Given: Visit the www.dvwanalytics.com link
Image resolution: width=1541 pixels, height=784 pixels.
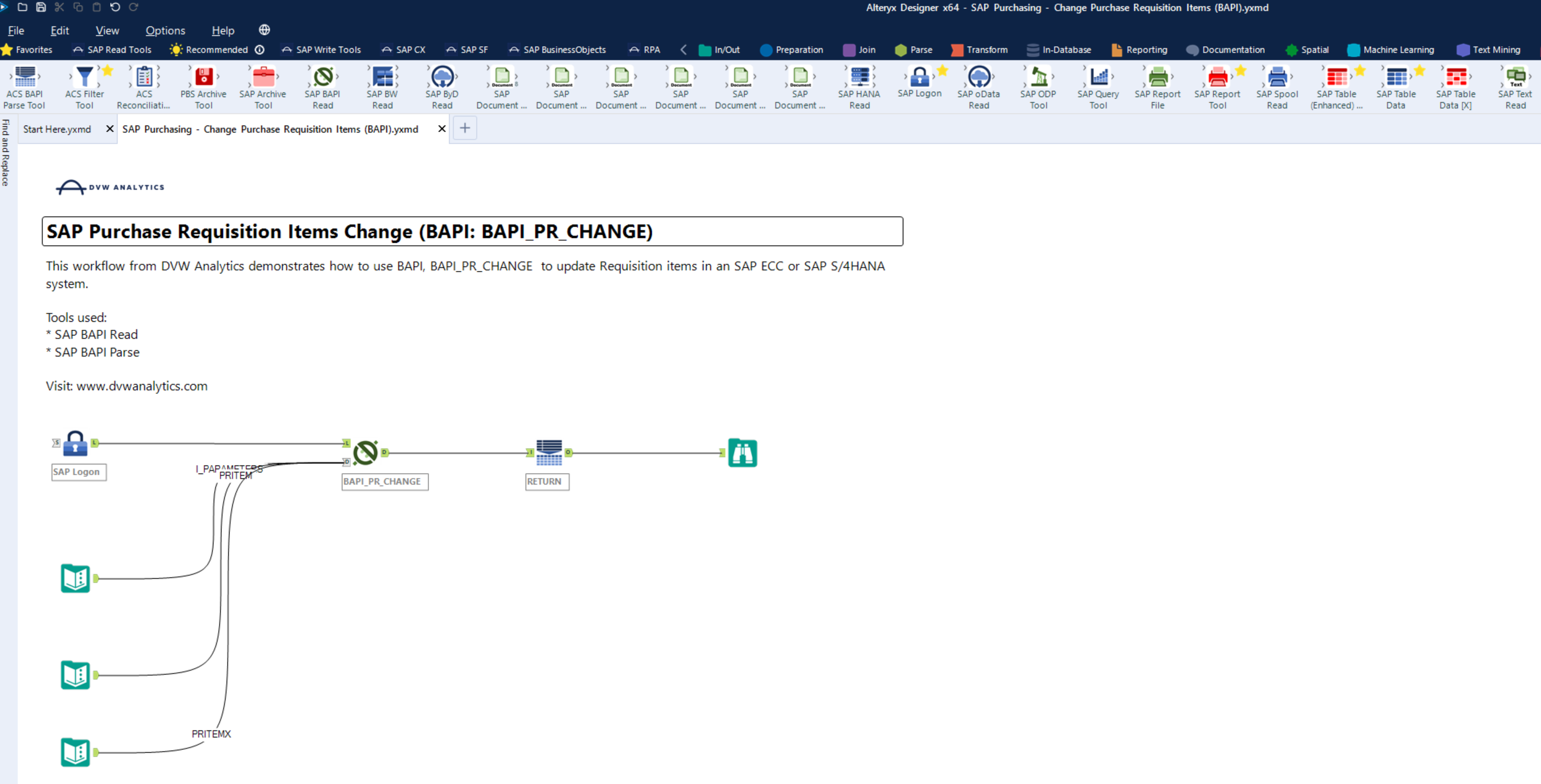Looking at the screenshot, I should tap(141, 386).
